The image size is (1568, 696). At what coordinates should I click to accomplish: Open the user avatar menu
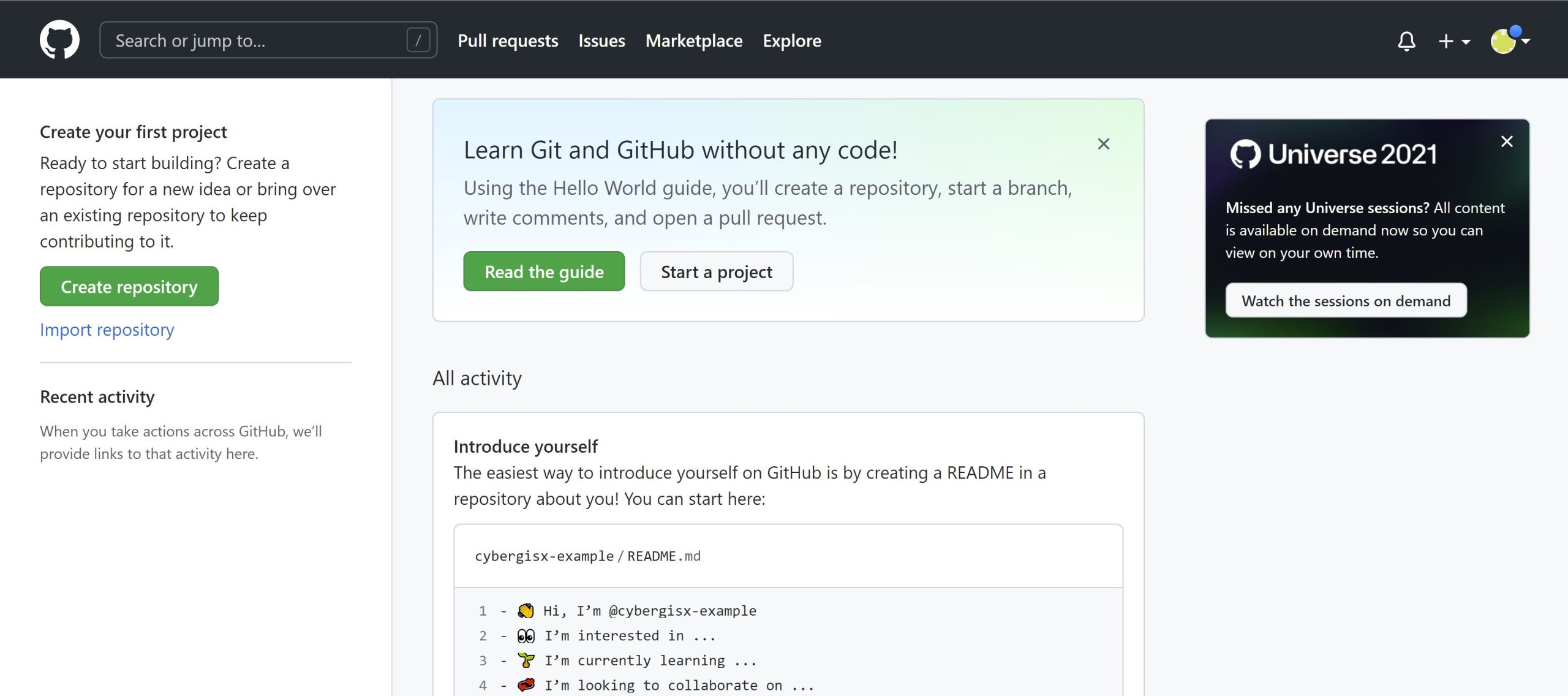tap(1510, 40)
